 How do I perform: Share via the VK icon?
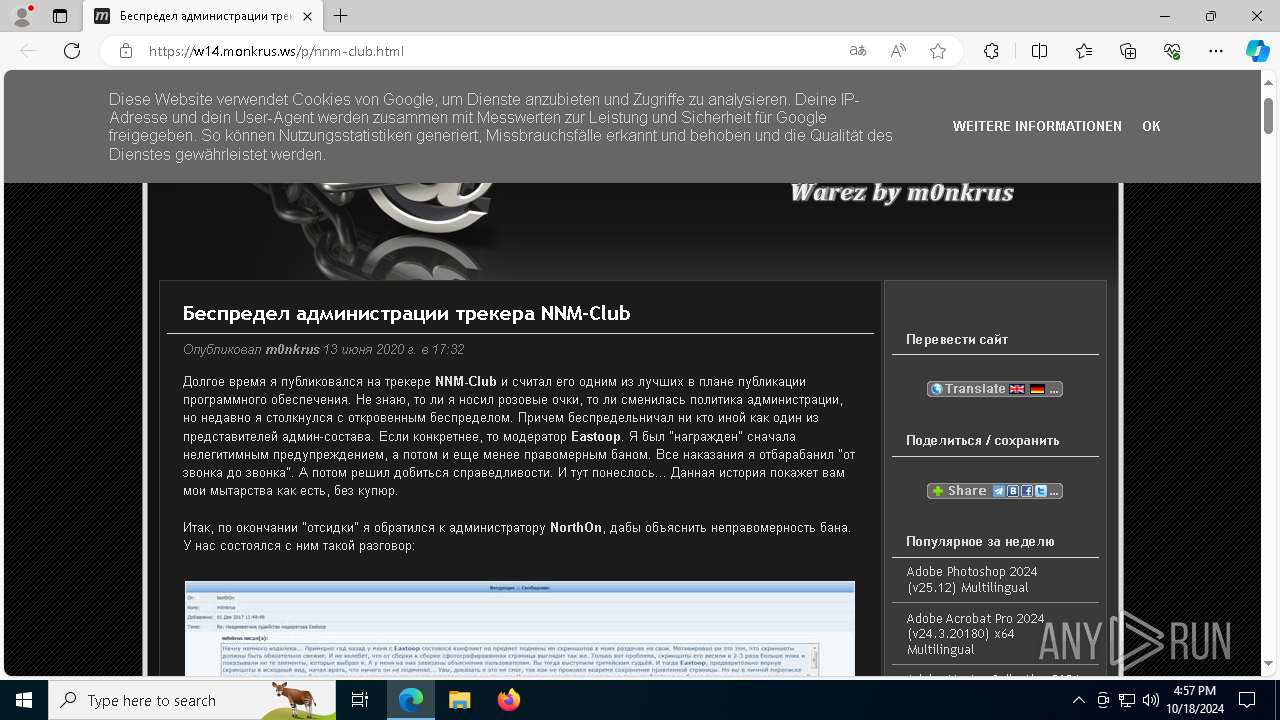(1013, 491)
